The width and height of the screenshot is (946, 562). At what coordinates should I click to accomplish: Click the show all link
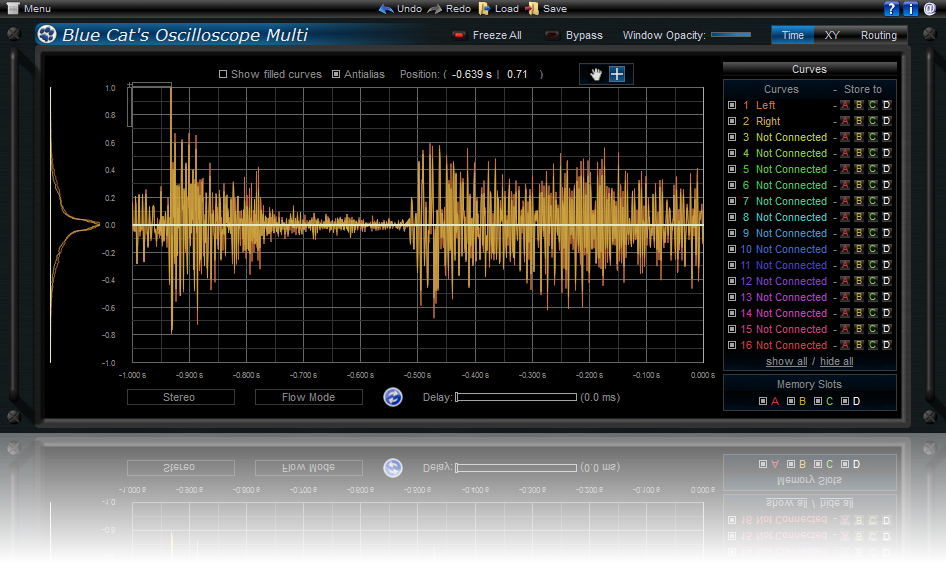786,361
